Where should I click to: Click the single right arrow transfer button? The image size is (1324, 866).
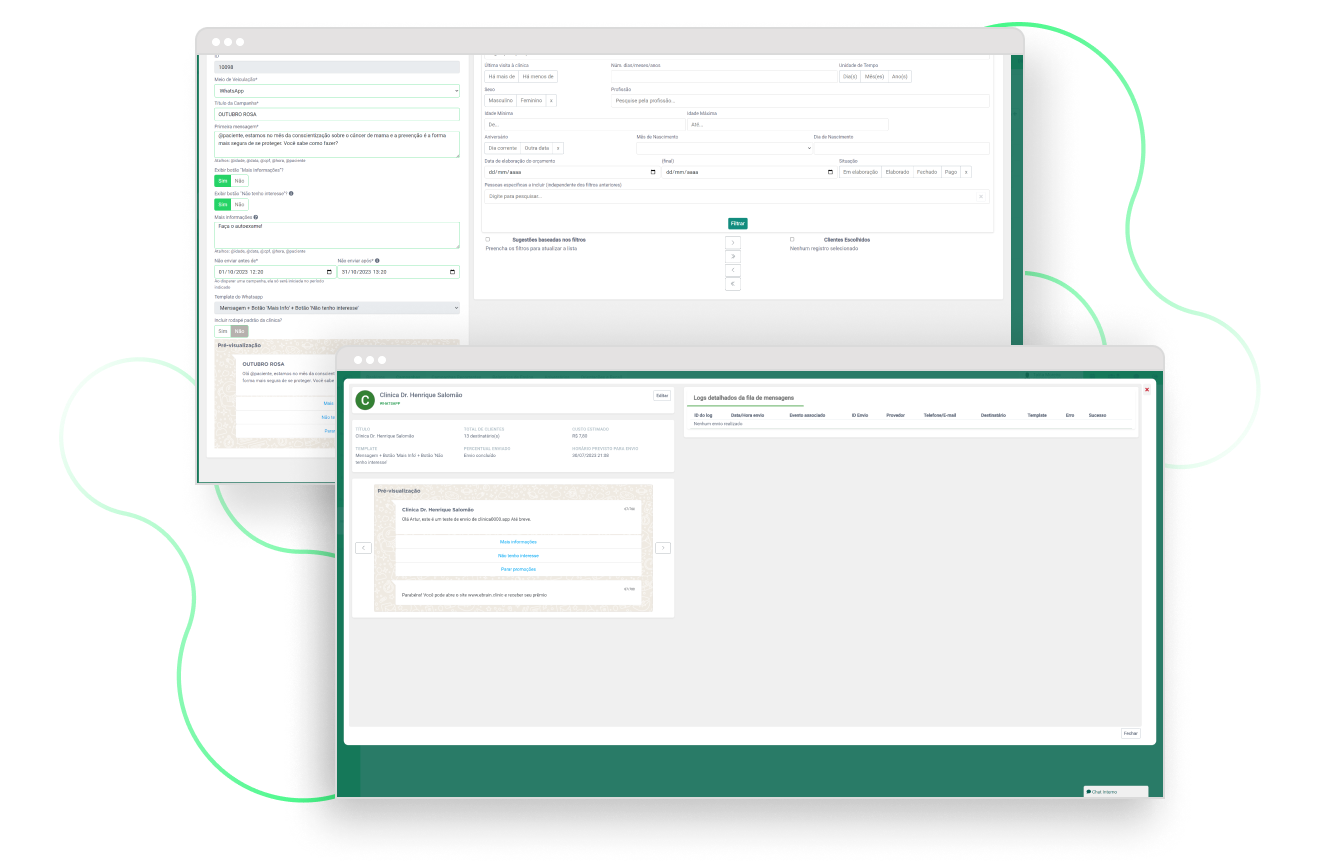click(x=733, y=243)
